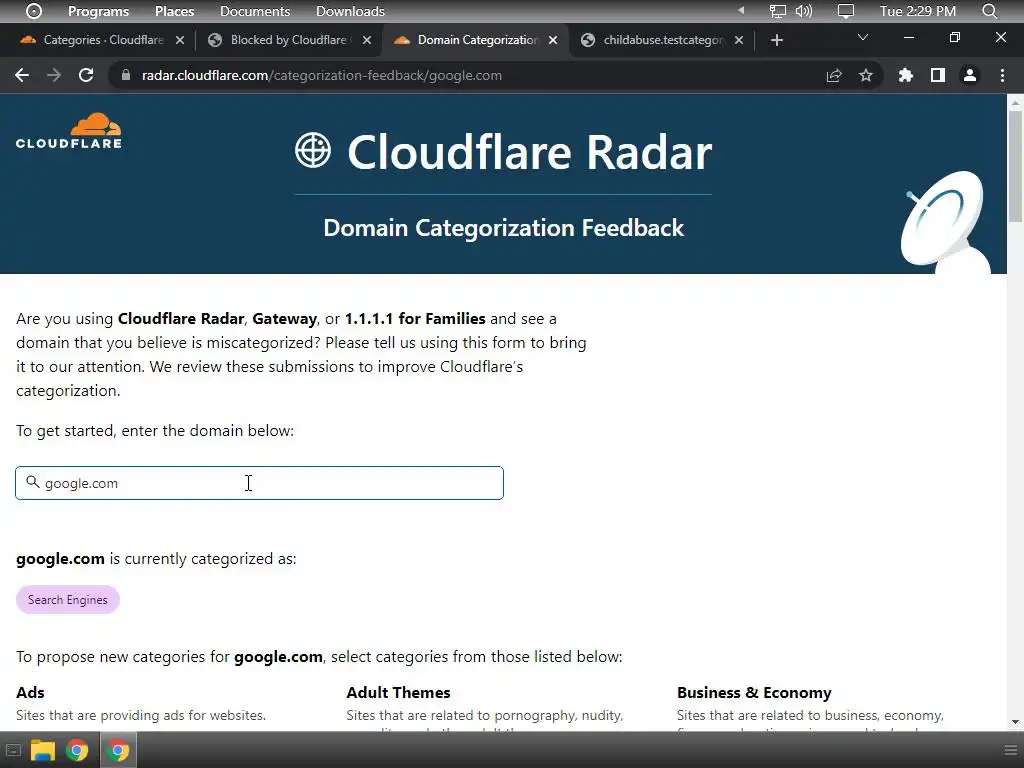
Task: Click the Search Engines category pill
Action: click(x=68, y=600)
